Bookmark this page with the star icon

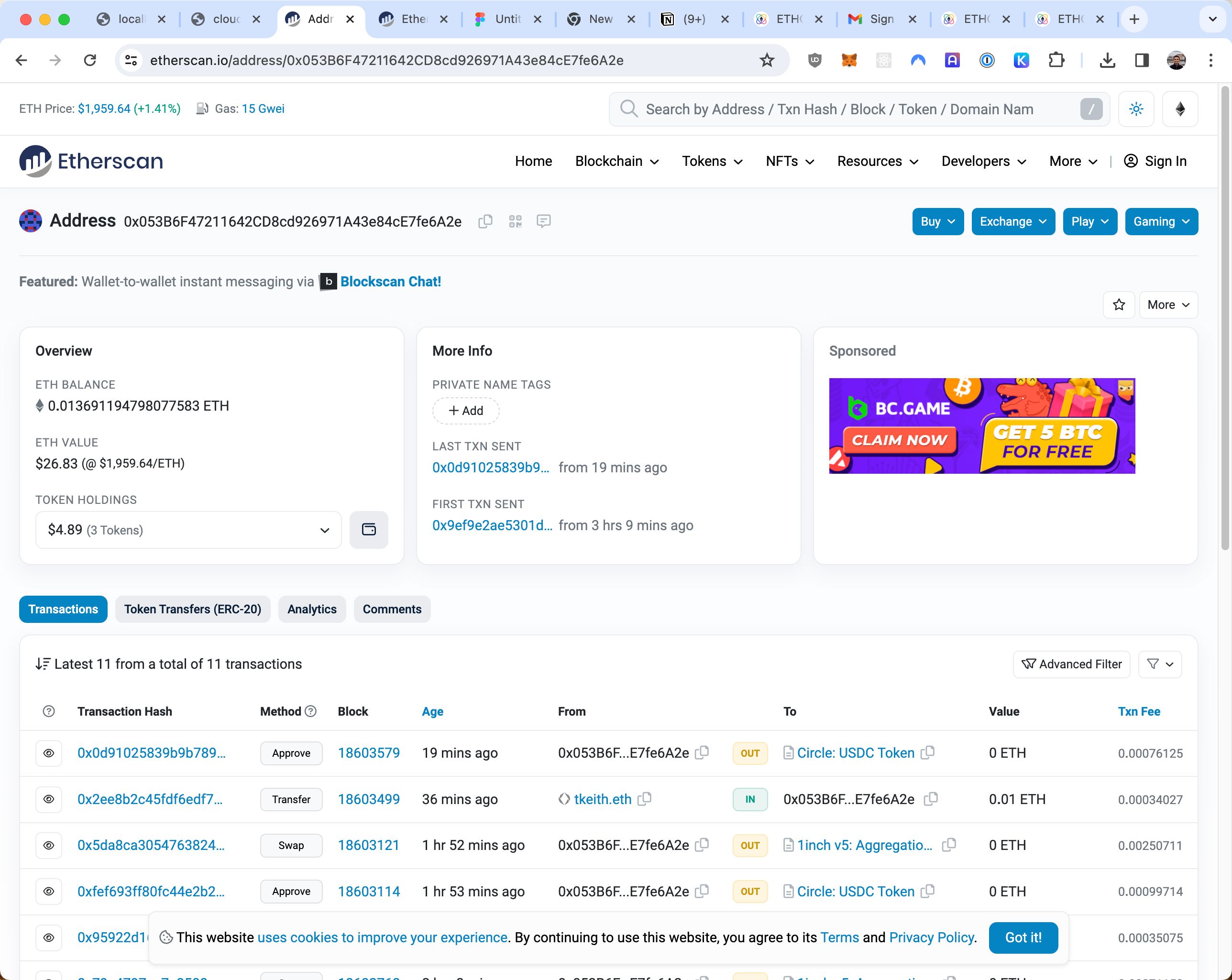(767, 60)
